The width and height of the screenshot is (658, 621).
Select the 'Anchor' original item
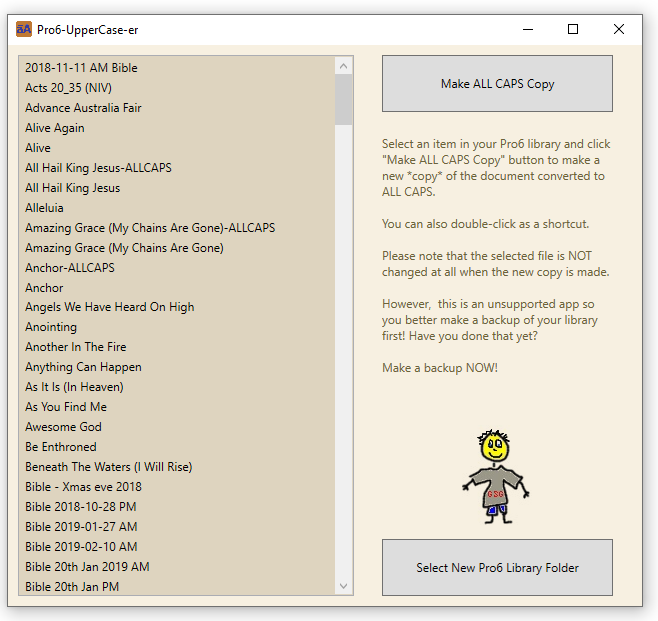pyautogui.click(x=177, y=288)
